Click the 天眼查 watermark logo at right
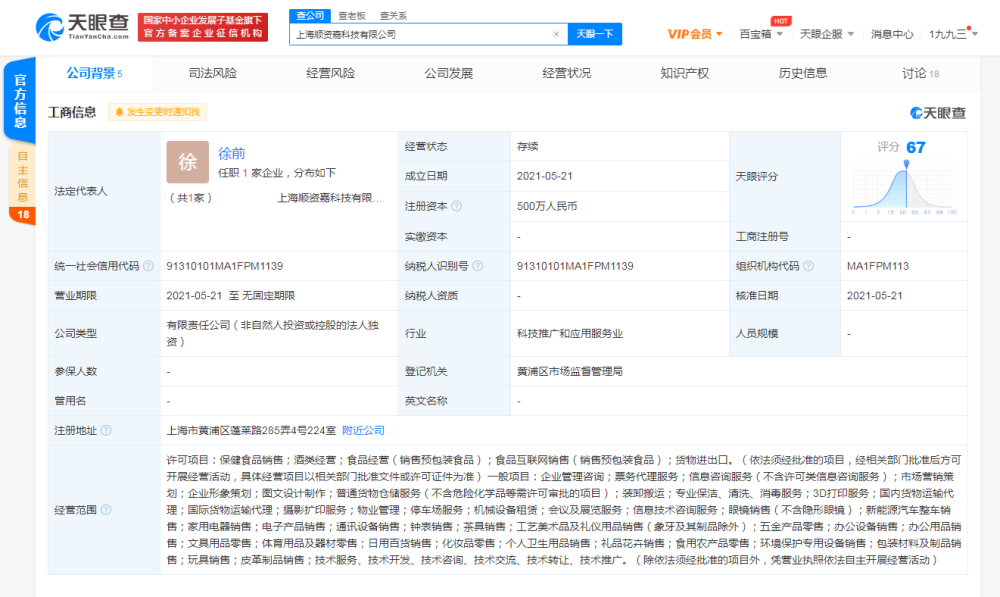1000x597 pixels. (x=938, y=113)
